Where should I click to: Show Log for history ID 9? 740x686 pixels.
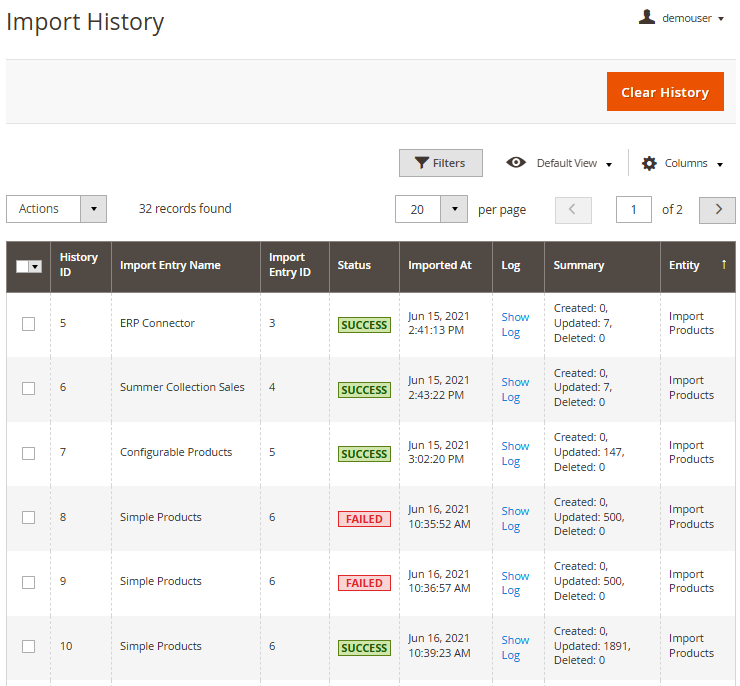tap(515, 583)
